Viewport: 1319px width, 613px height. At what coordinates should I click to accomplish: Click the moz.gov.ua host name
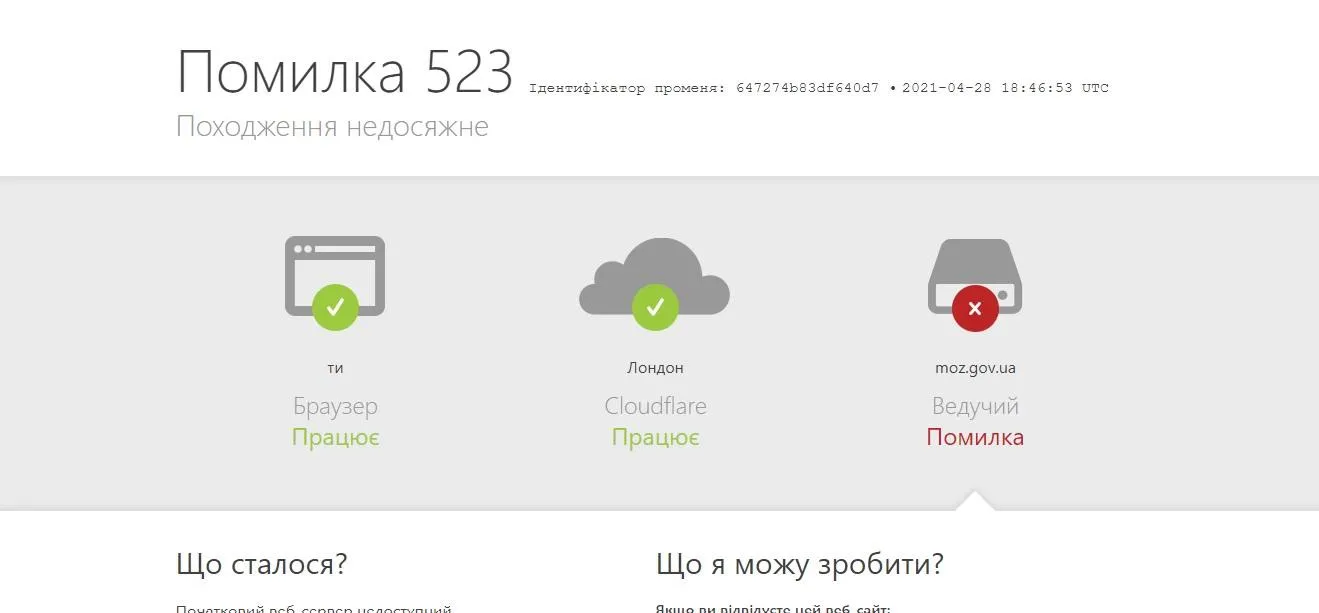(975, 368)
